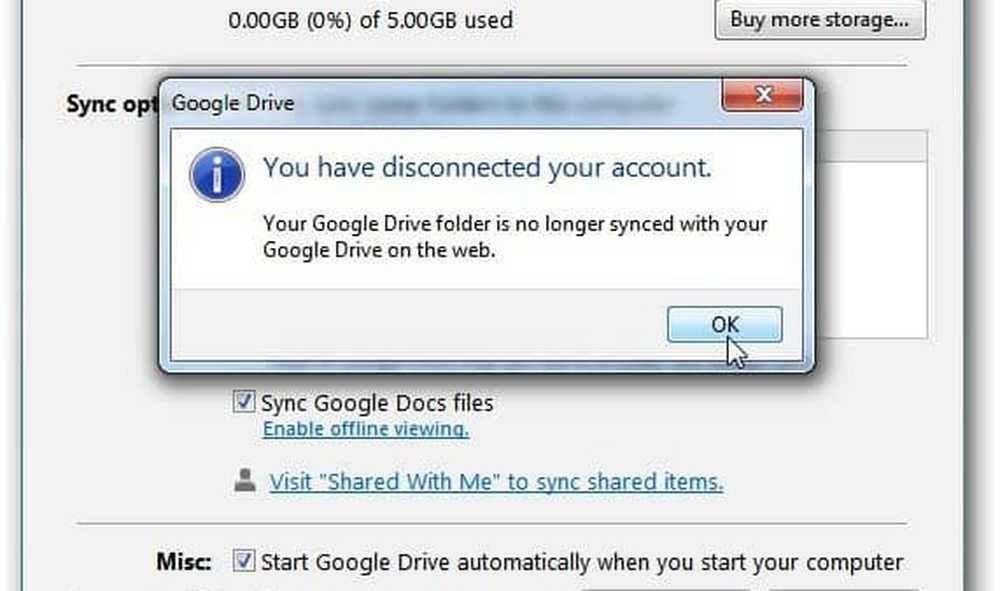Click the Buy more storage button
The height and width of the screenshot is (591, 1000).
coord(819,20)
